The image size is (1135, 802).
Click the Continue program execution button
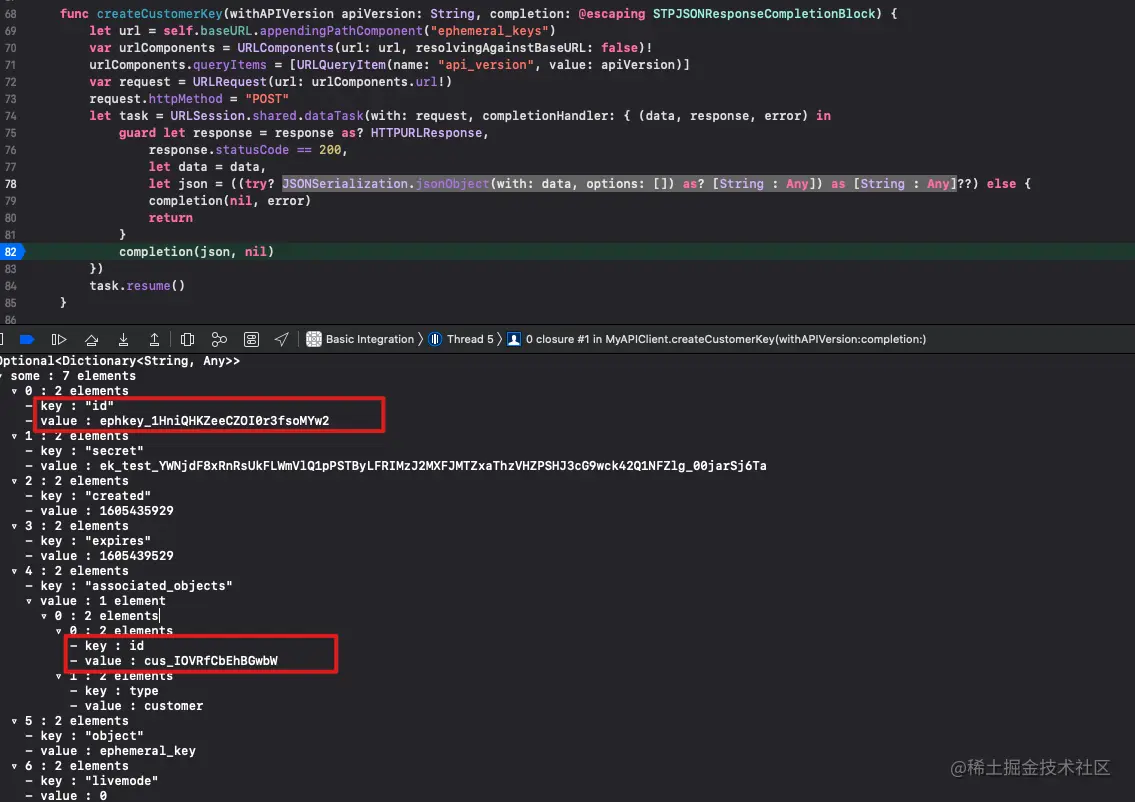point(59,339)
